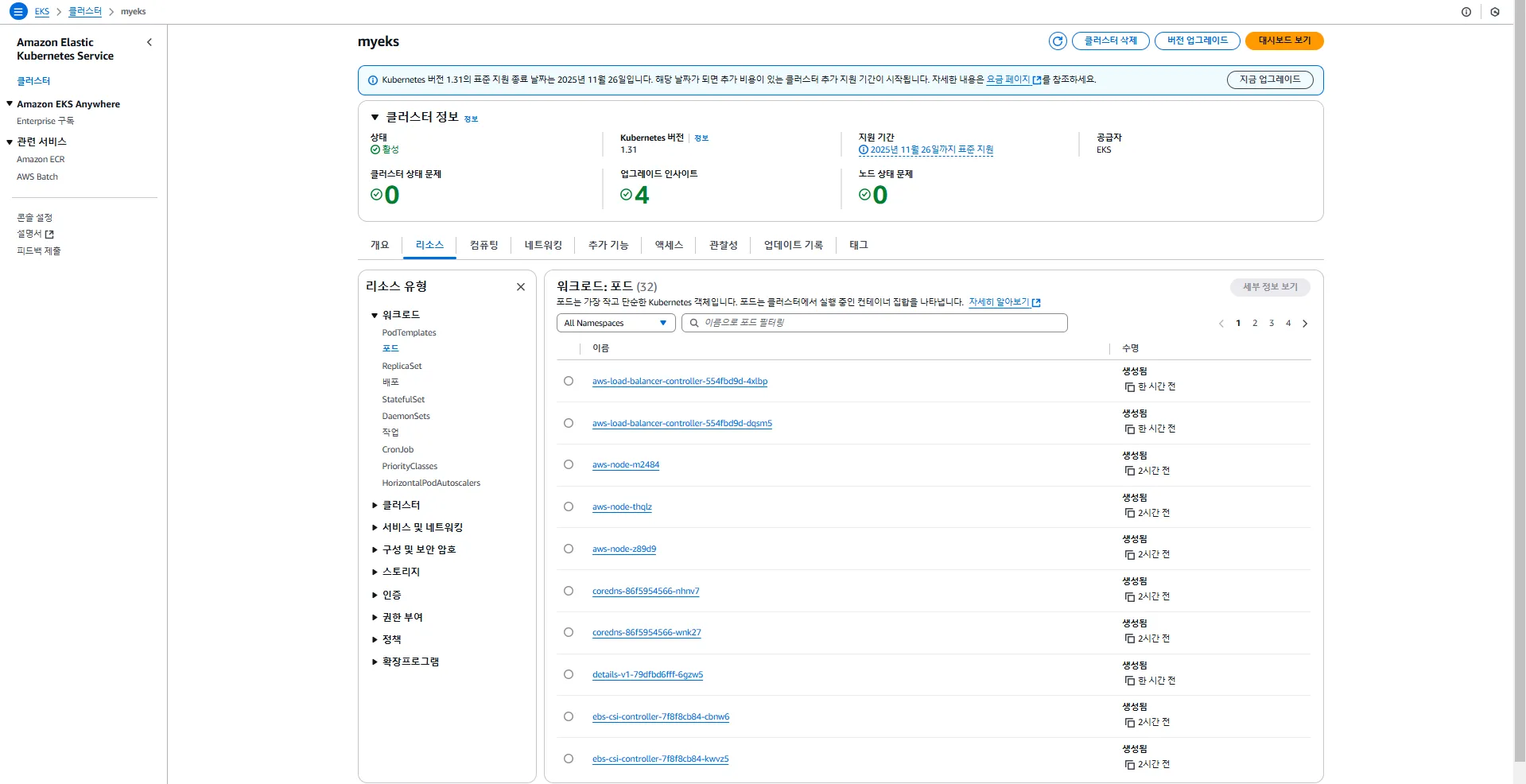The height and width of the screenshot is (784, 1526).
Task: Go to next page of pods
Action: (x=1305, y=324)
